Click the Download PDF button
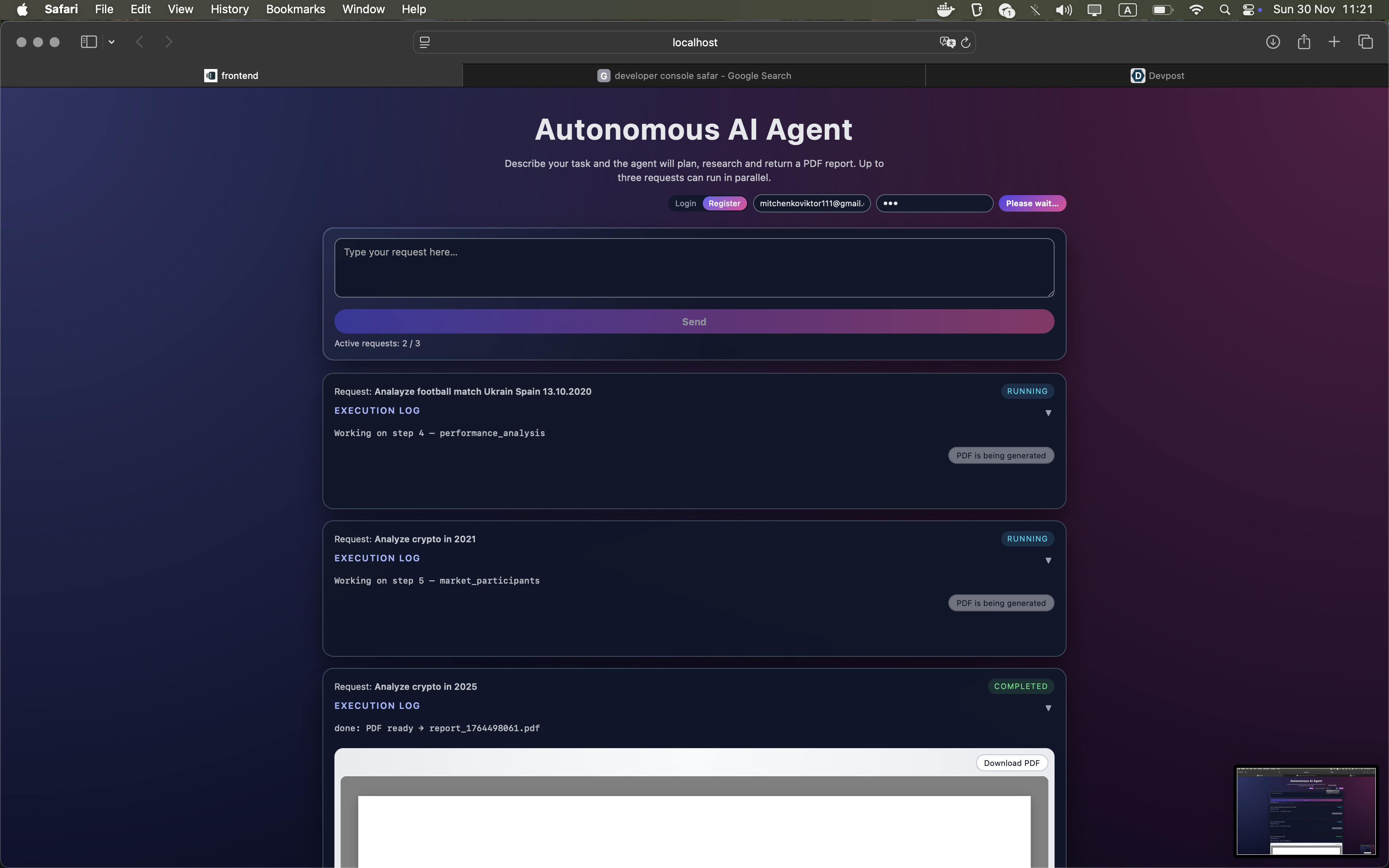Image resolution: width=1389 pixels, height=868 pixels. [1011, 763]
